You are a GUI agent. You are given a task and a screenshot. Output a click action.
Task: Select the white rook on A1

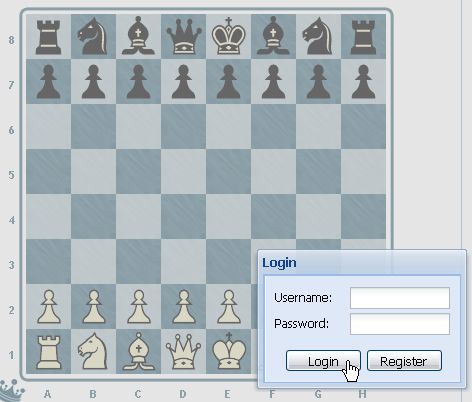48,352
